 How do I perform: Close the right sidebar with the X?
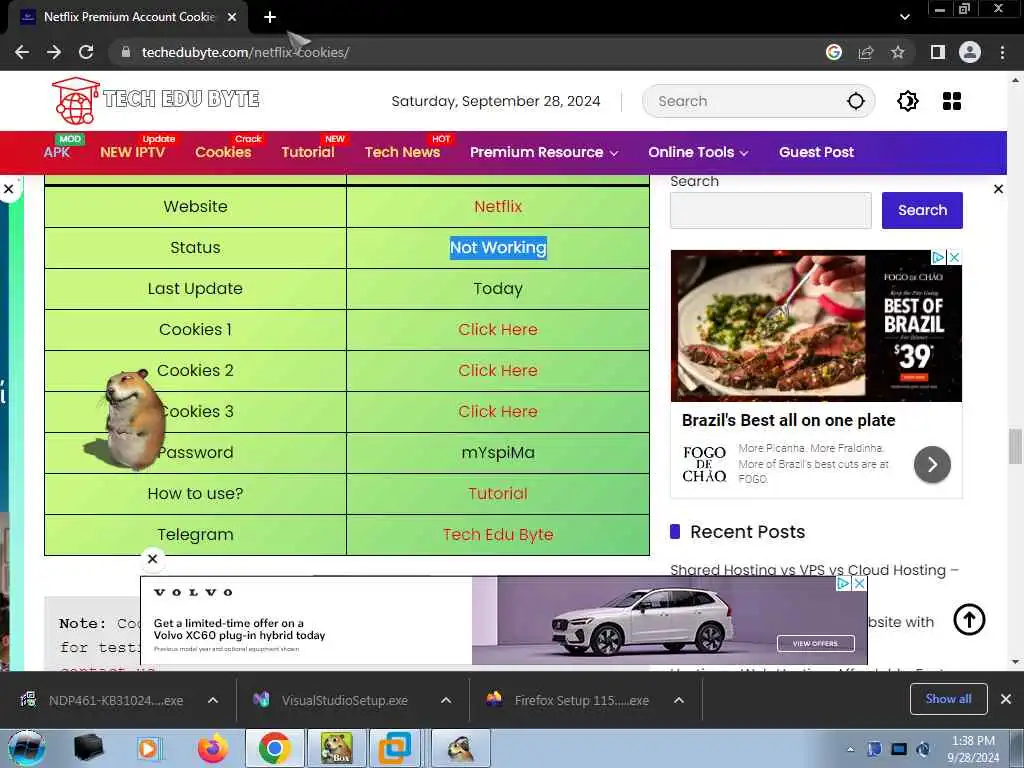pyautogui.click(x=999, y=189)
